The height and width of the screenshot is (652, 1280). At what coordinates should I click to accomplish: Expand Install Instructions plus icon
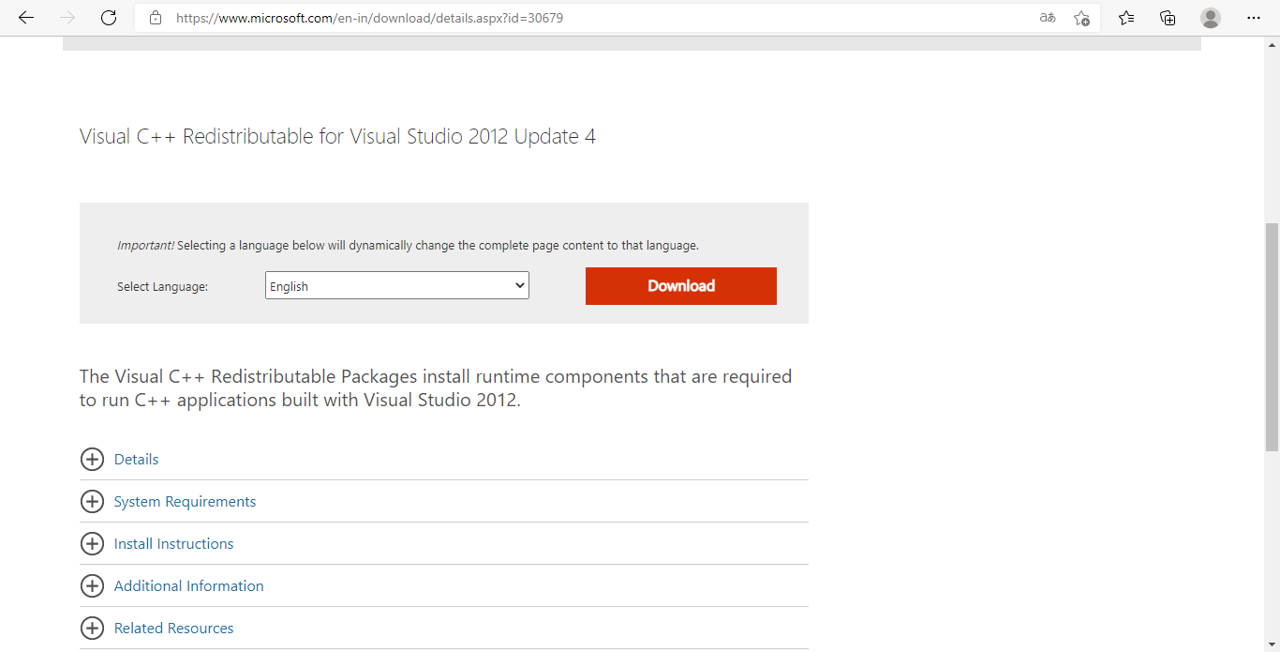[92, 543]
